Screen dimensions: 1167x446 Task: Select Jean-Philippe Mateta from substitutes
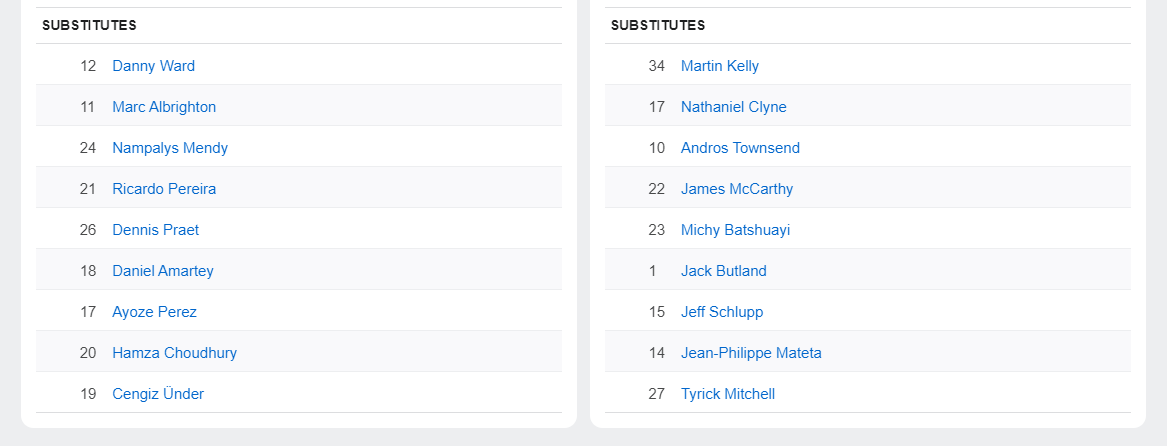point(751,353)
